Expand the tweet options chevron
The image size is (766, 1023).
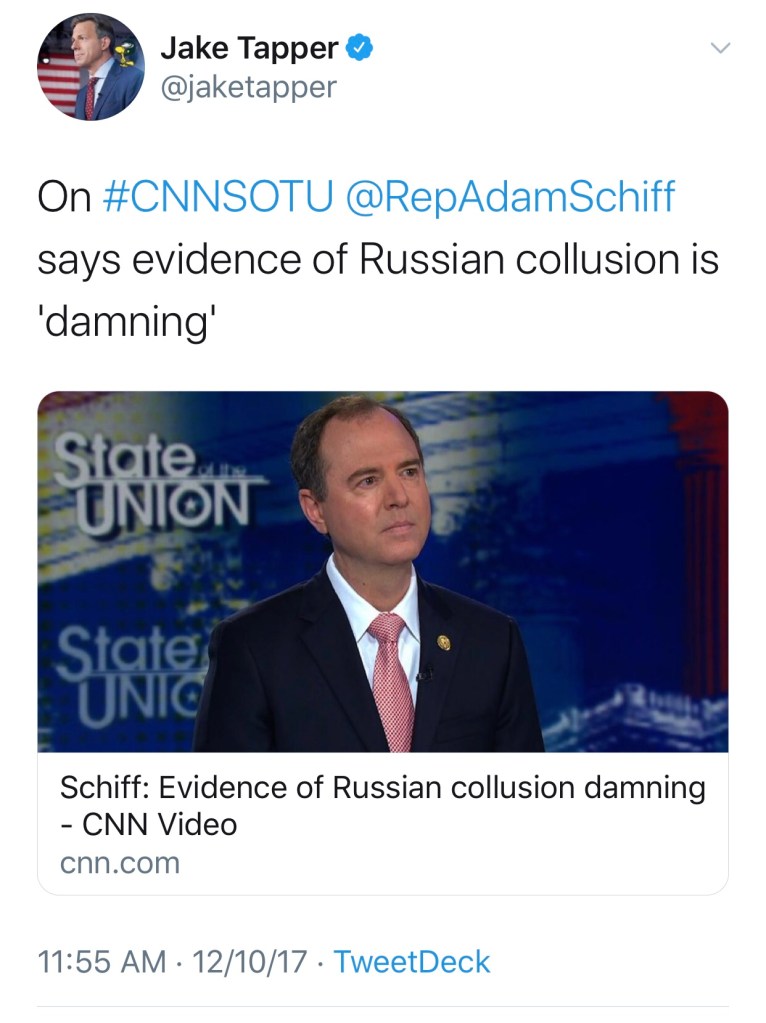pyautogui.click(x=719, y=48)
